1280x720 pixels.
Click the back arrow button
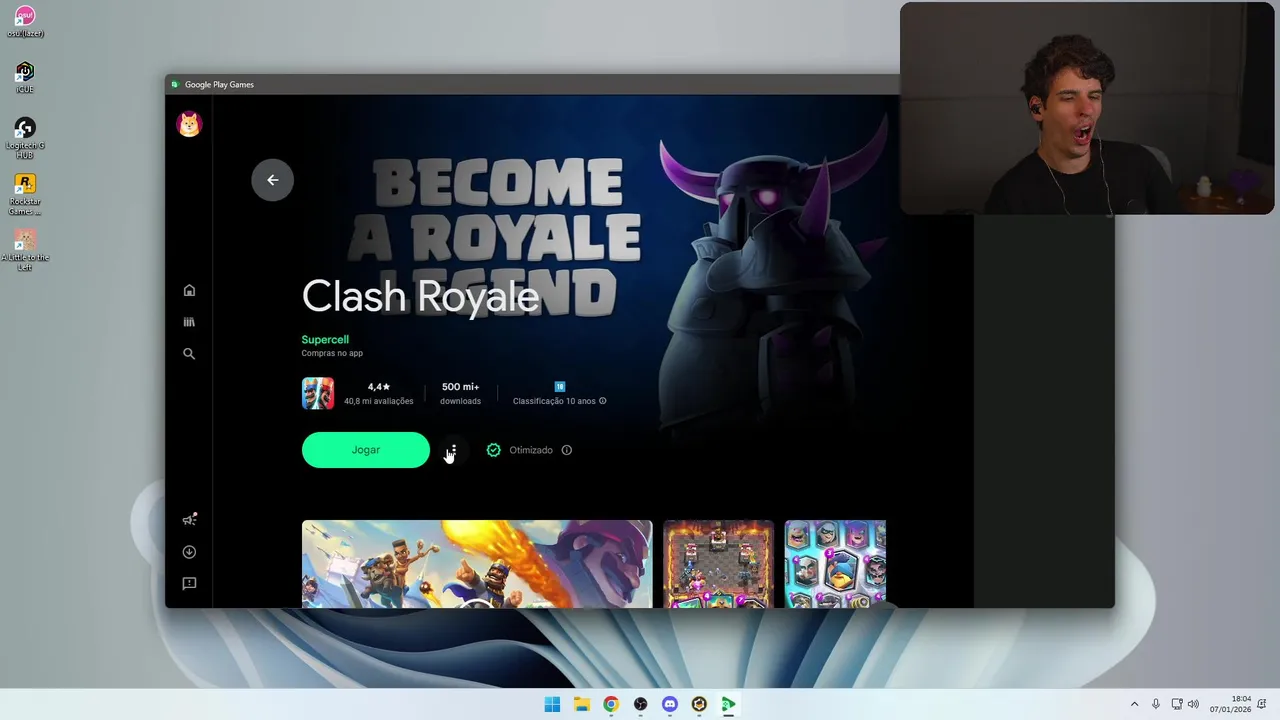(x=272, y=180)
